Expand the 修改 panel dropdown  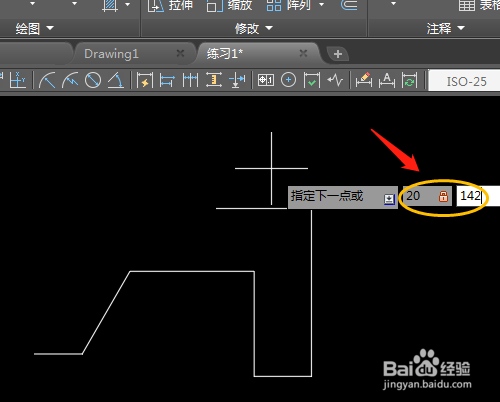(x=269, y=28)
